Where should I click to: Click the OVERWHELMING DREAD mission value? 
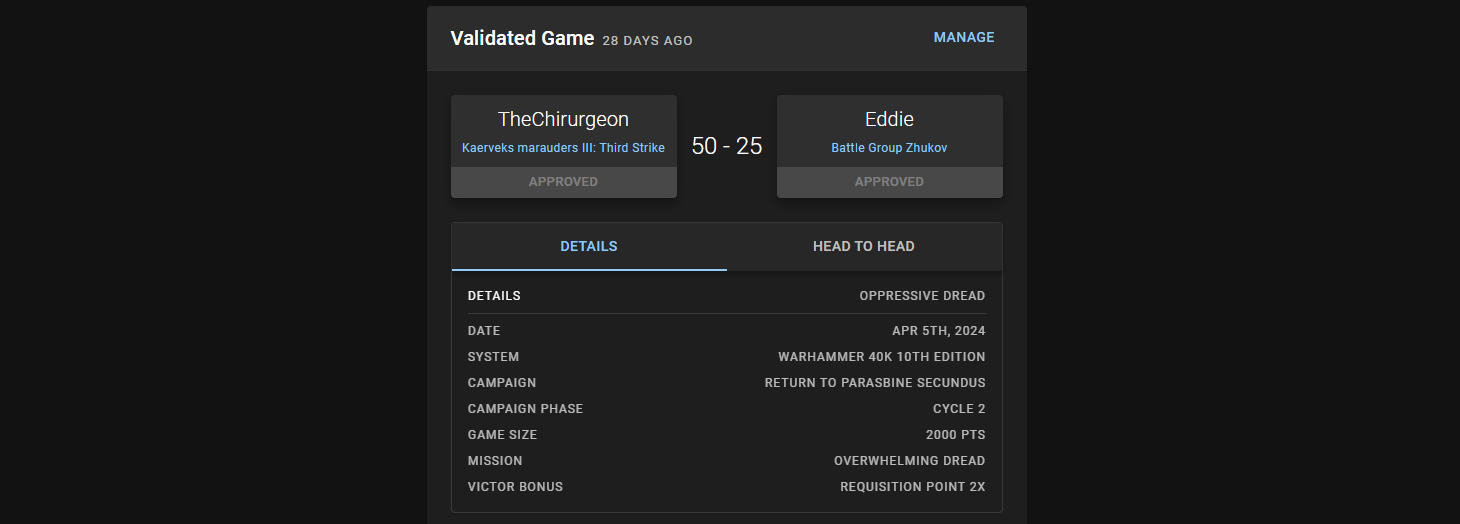point(909,461)
